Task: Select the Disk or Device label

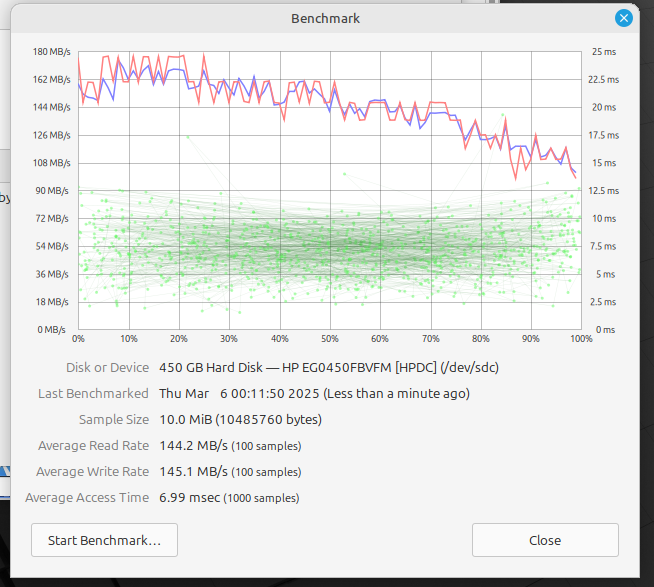Action: pyautogui.click(x=107, y=367)
